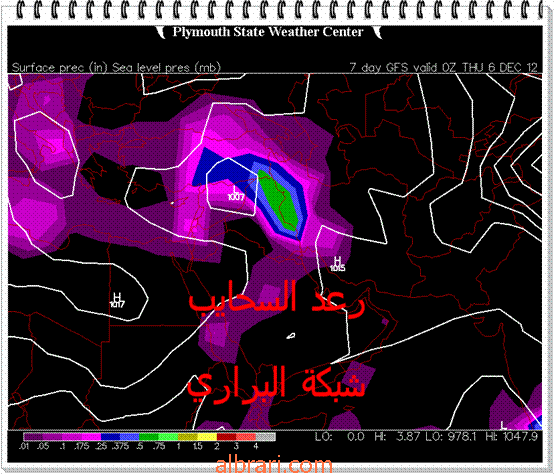Pick the green .5 inch legend swatch
Screen dimensions: 554x474
[148, 437]
